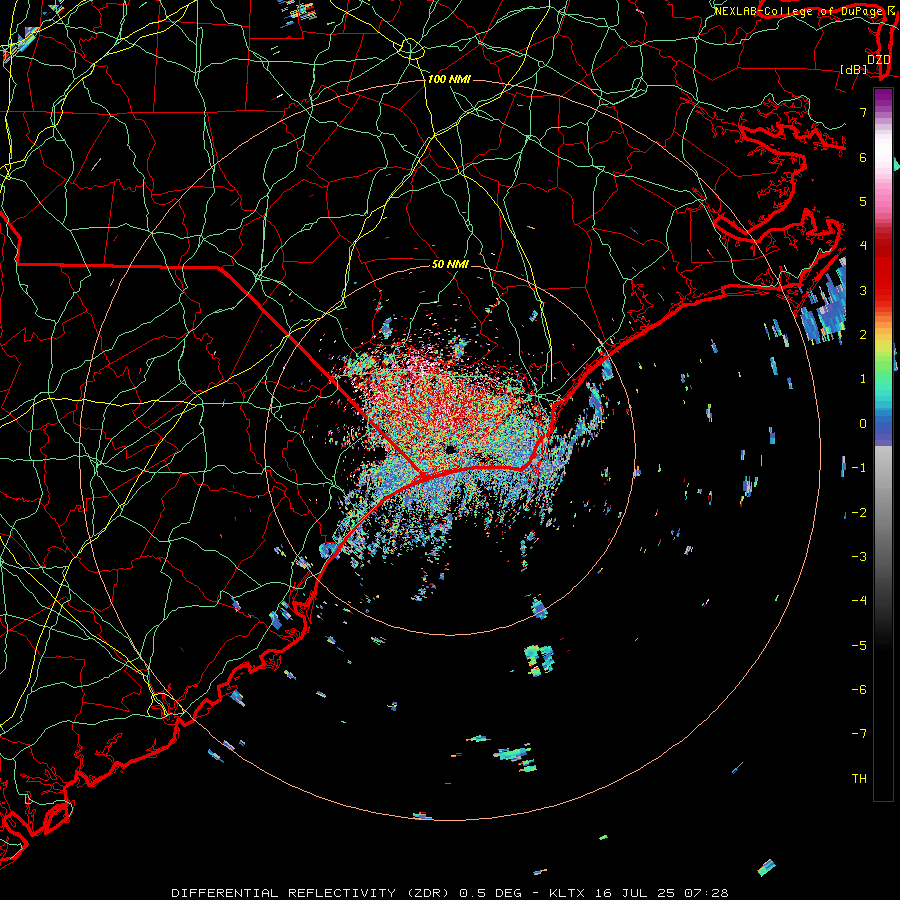
Task: Click the '1' value on the color scale
Action: click(863, 379)
